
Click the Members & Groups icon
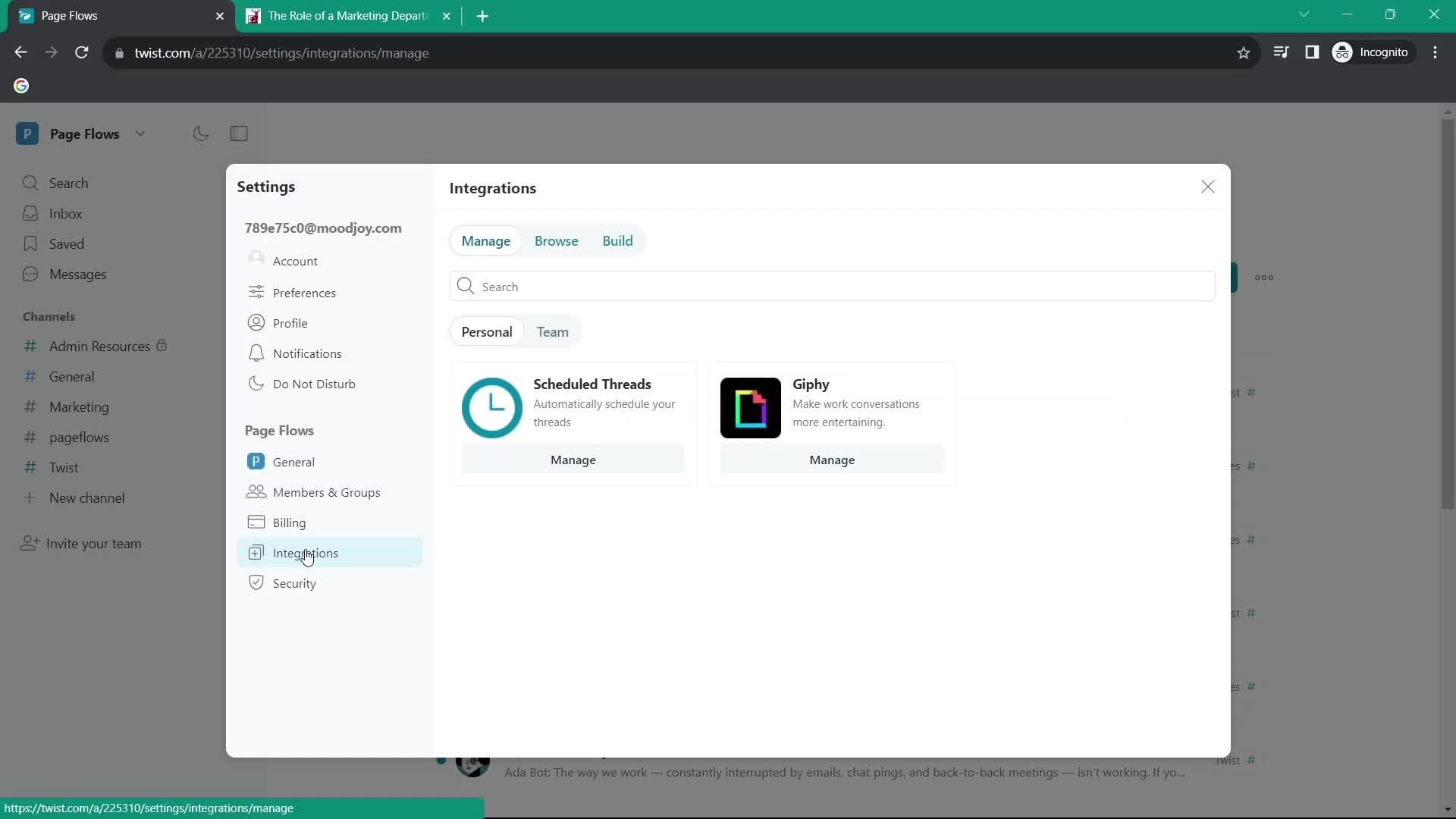click(x=255, y=492)
